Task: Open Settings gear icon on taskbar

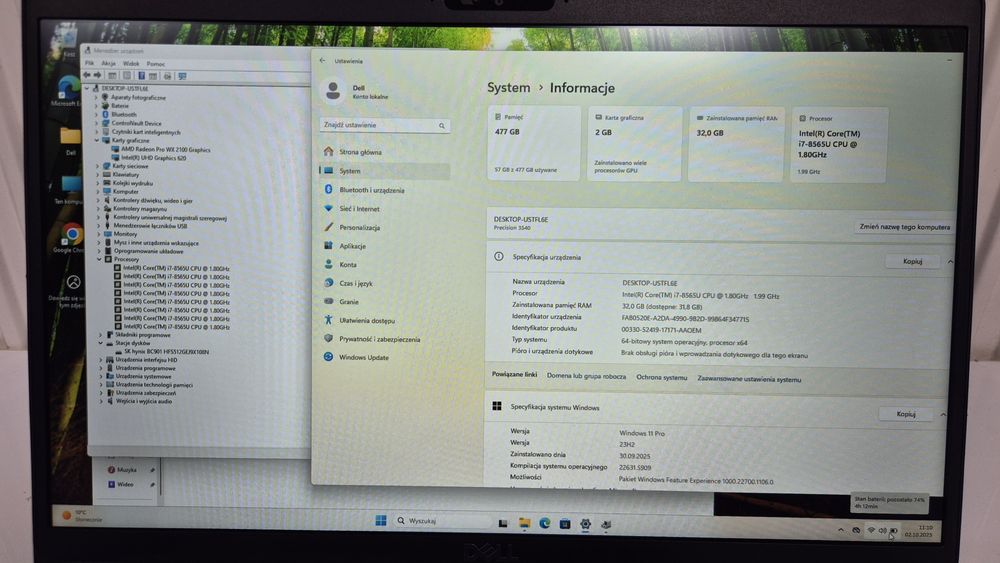Action: point(585,524)
